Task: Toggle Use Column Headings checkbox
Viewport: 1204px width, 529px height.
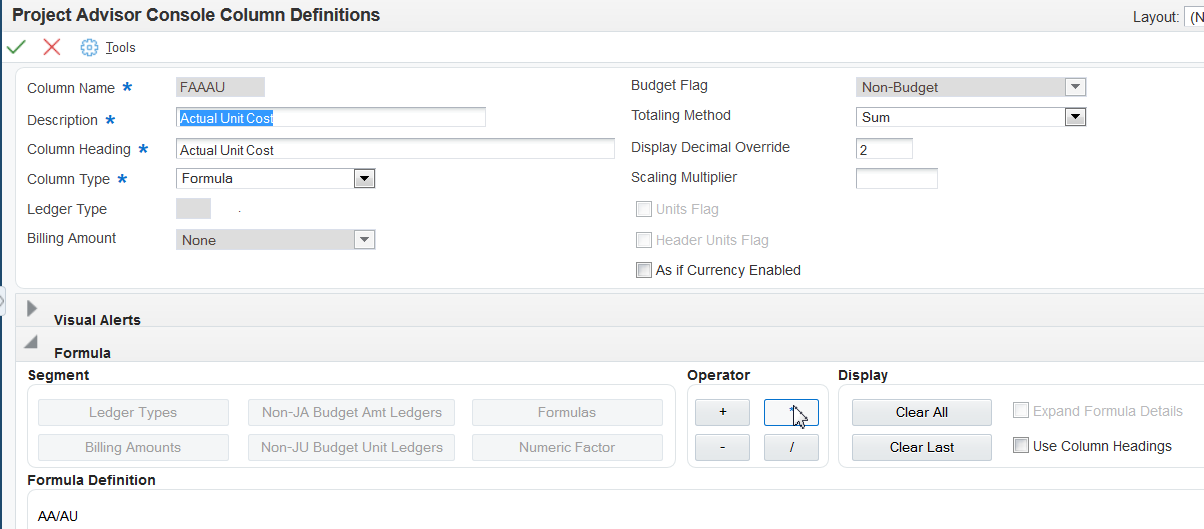Action: (1021, 446)
